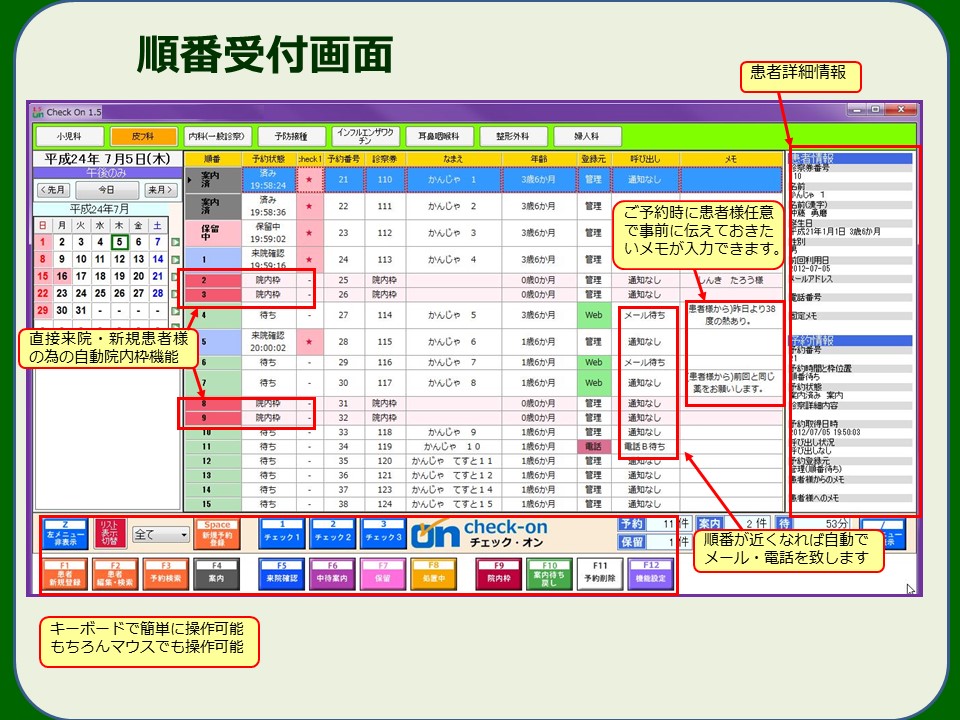960x720 pixels.
Task: Go to previous month with 先月 button
Action: tap(53, 190)
